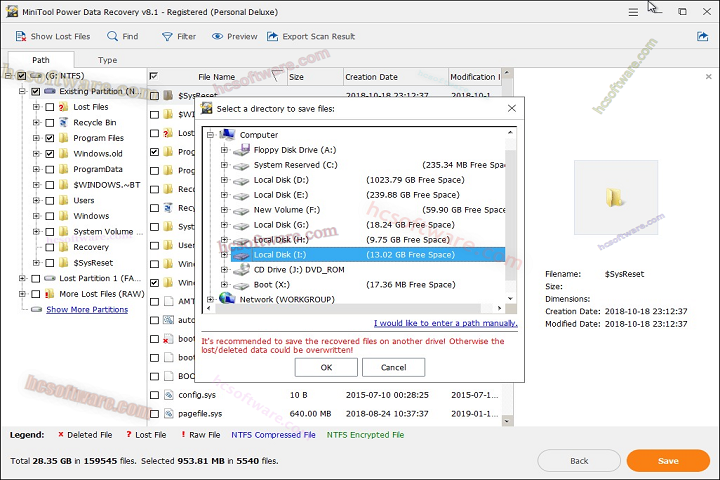This screenshot has width=720, height=480.
Task: Click Recycle Bin icon in tree
Action: [63, 123]
